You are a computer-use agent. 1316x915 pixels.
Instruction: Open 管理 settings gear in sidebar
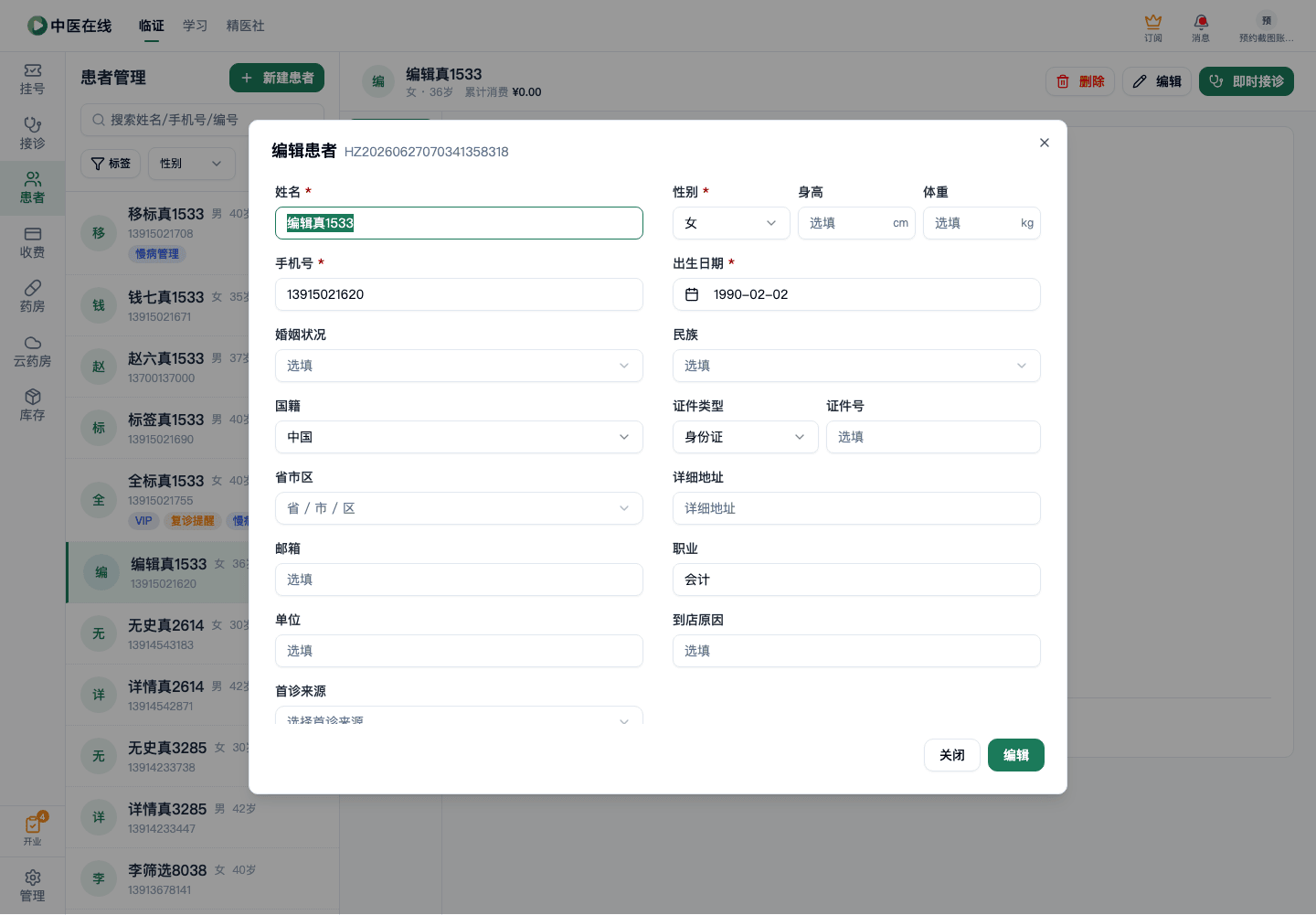(32, 886)
